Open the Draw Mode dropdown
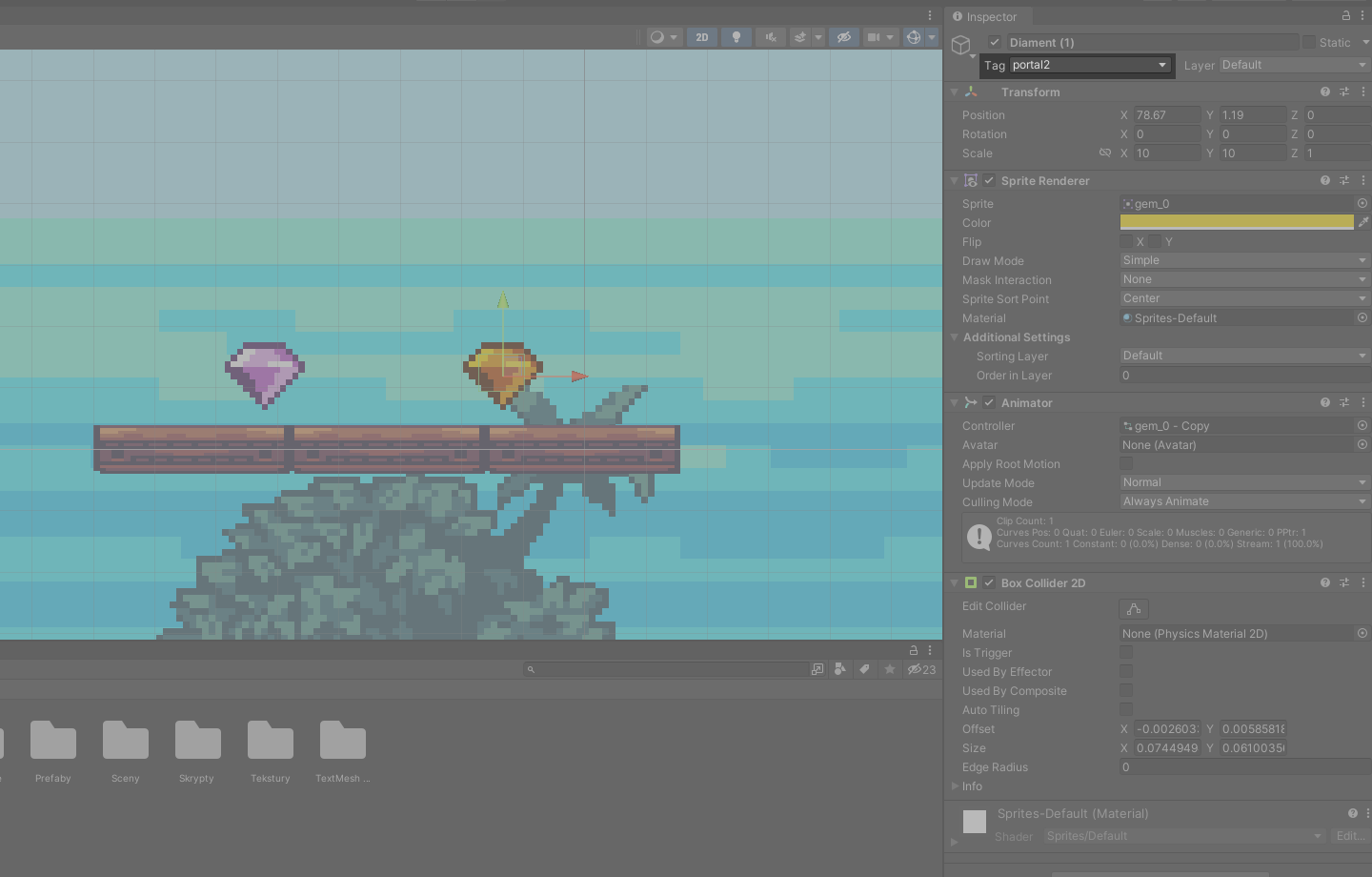The height and width of the screenshot is (877, 1372). coord(1243,260)
